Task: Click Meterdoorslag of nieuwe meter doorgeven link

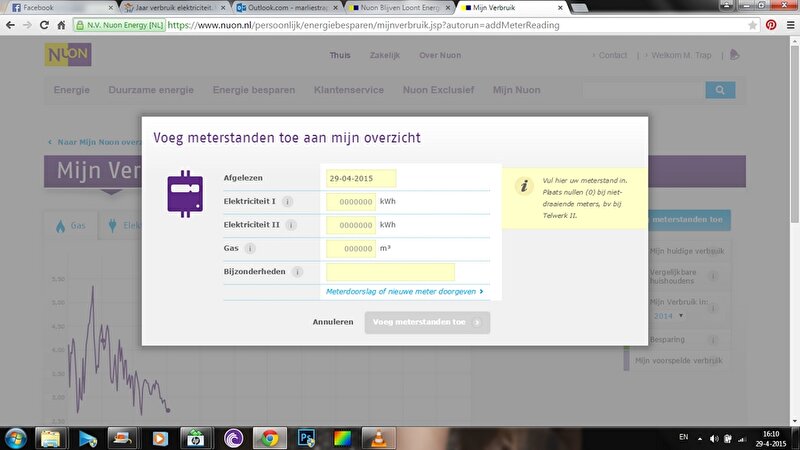Action: (x=404, y=291)
